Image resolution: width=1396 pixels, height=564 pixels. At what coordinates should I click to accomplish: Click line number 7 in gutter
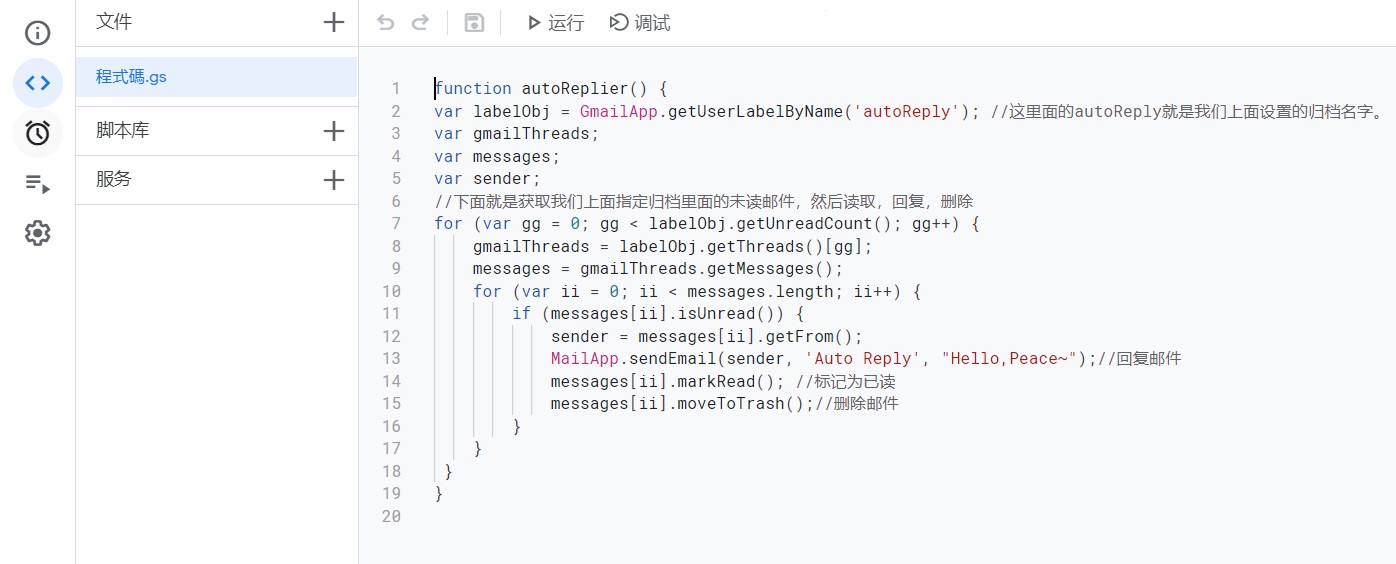click(396, 223)
